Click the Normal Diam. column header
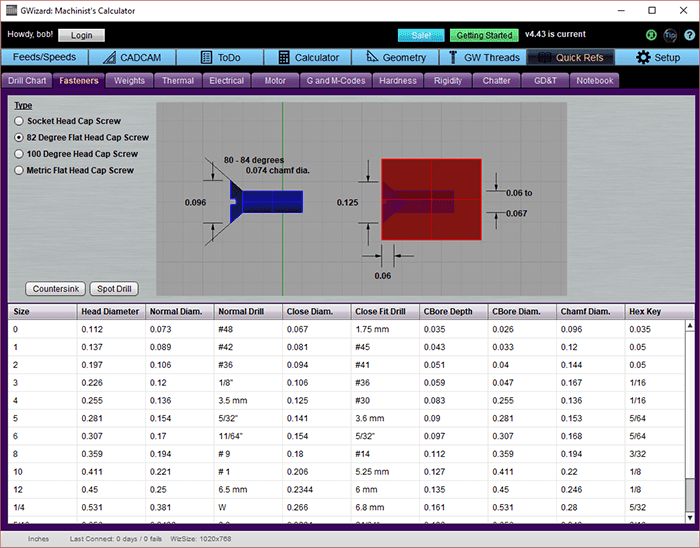Viewport: 700px width, 548px height. pos(180,311)
